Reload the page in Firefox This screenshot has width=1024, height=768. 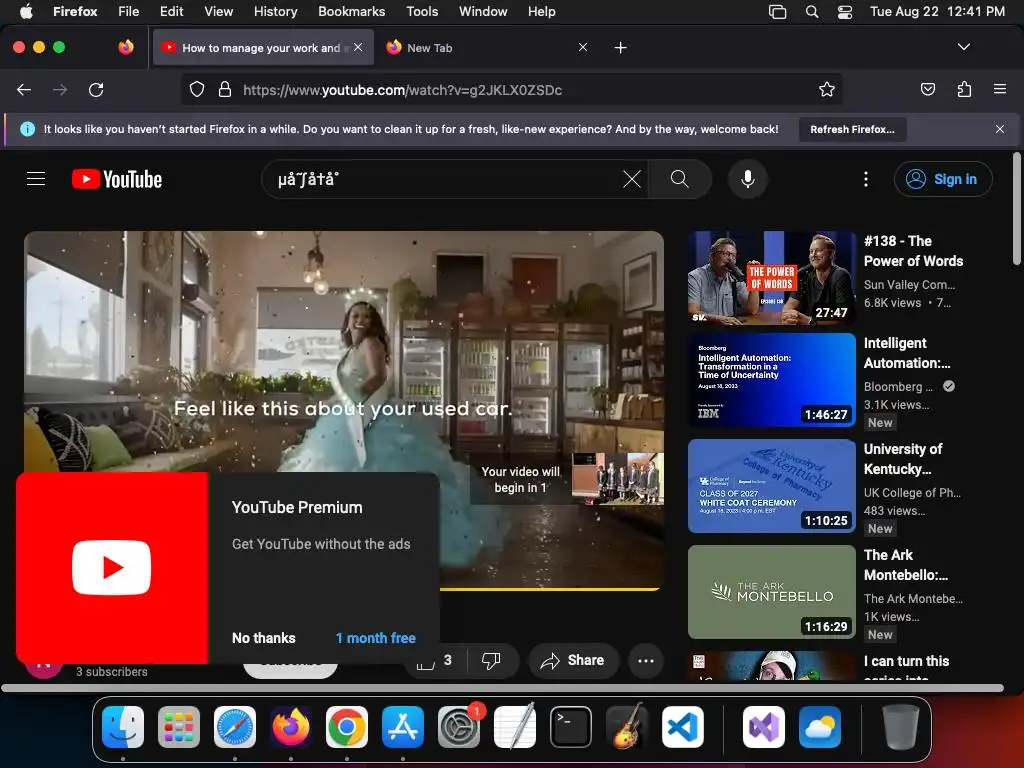pos(96,89)
